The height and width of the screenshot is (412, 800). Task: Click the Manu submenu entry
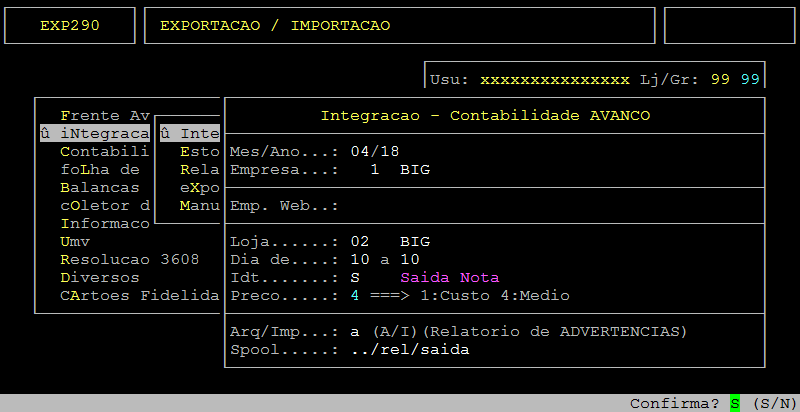pyautogui.click(x=199, y=206)
